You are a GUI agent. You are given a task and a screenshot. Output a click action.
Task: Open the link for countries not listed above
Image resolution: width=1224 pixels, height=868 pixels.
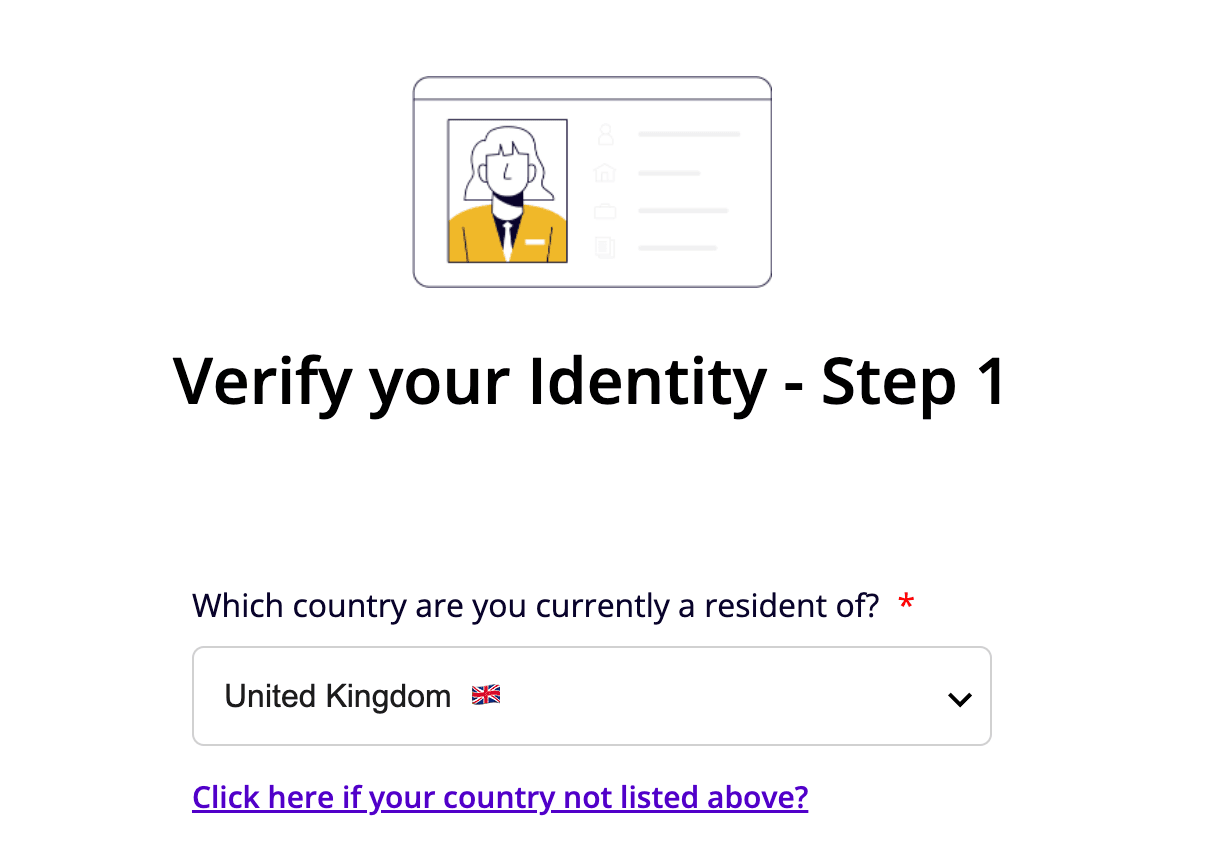coord(500,798)
